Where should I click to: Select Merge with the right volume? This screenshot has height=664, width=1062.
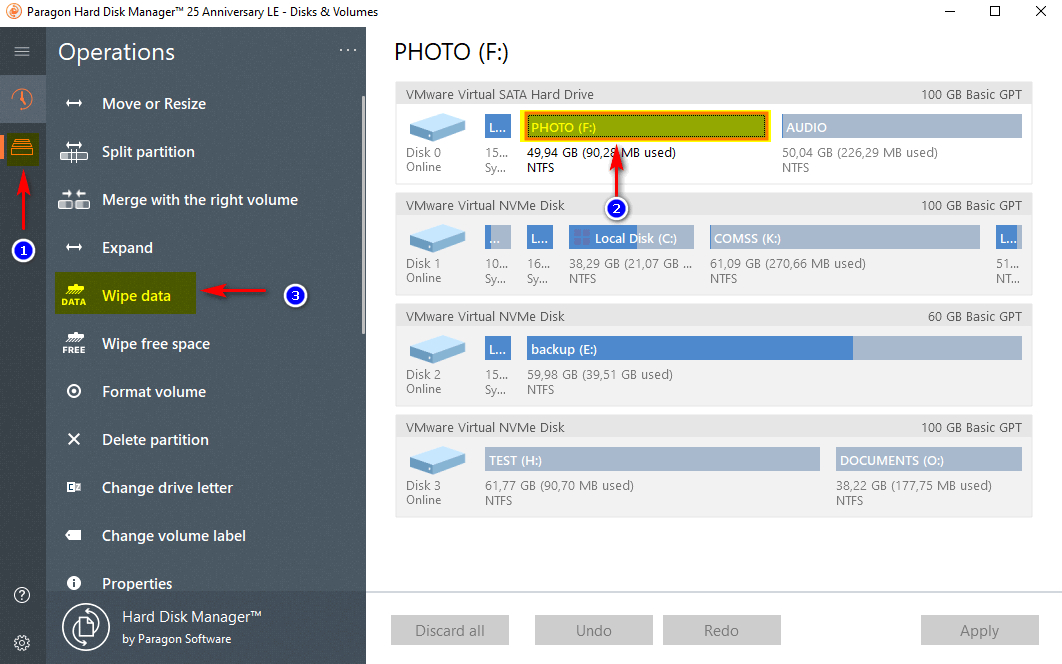(x=200, y=200)
